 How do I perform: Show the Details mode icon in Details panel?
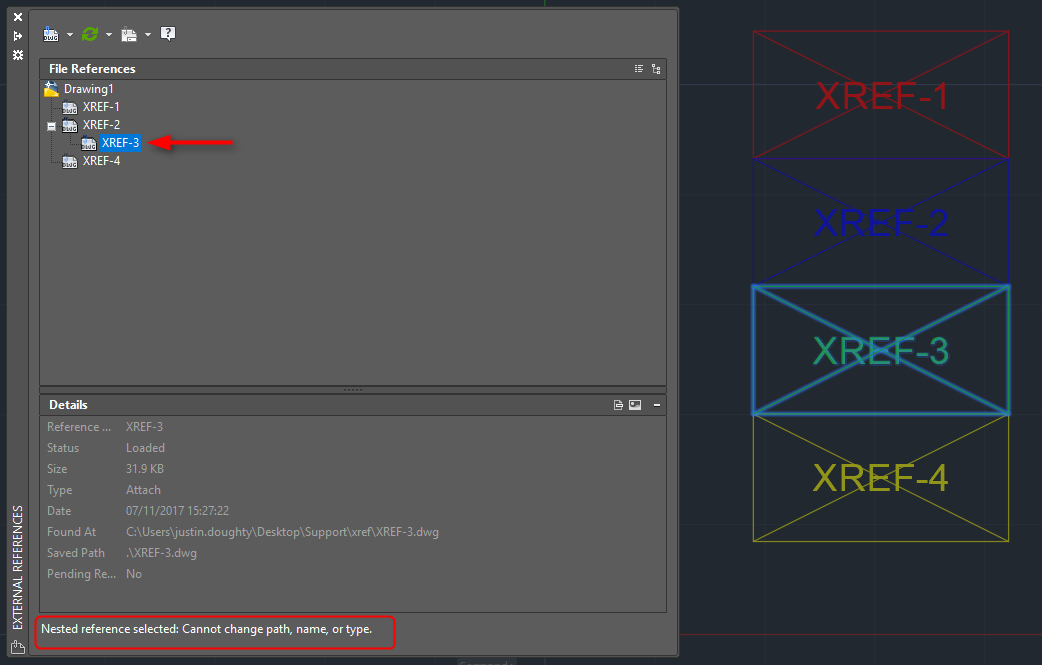[619, 405]
